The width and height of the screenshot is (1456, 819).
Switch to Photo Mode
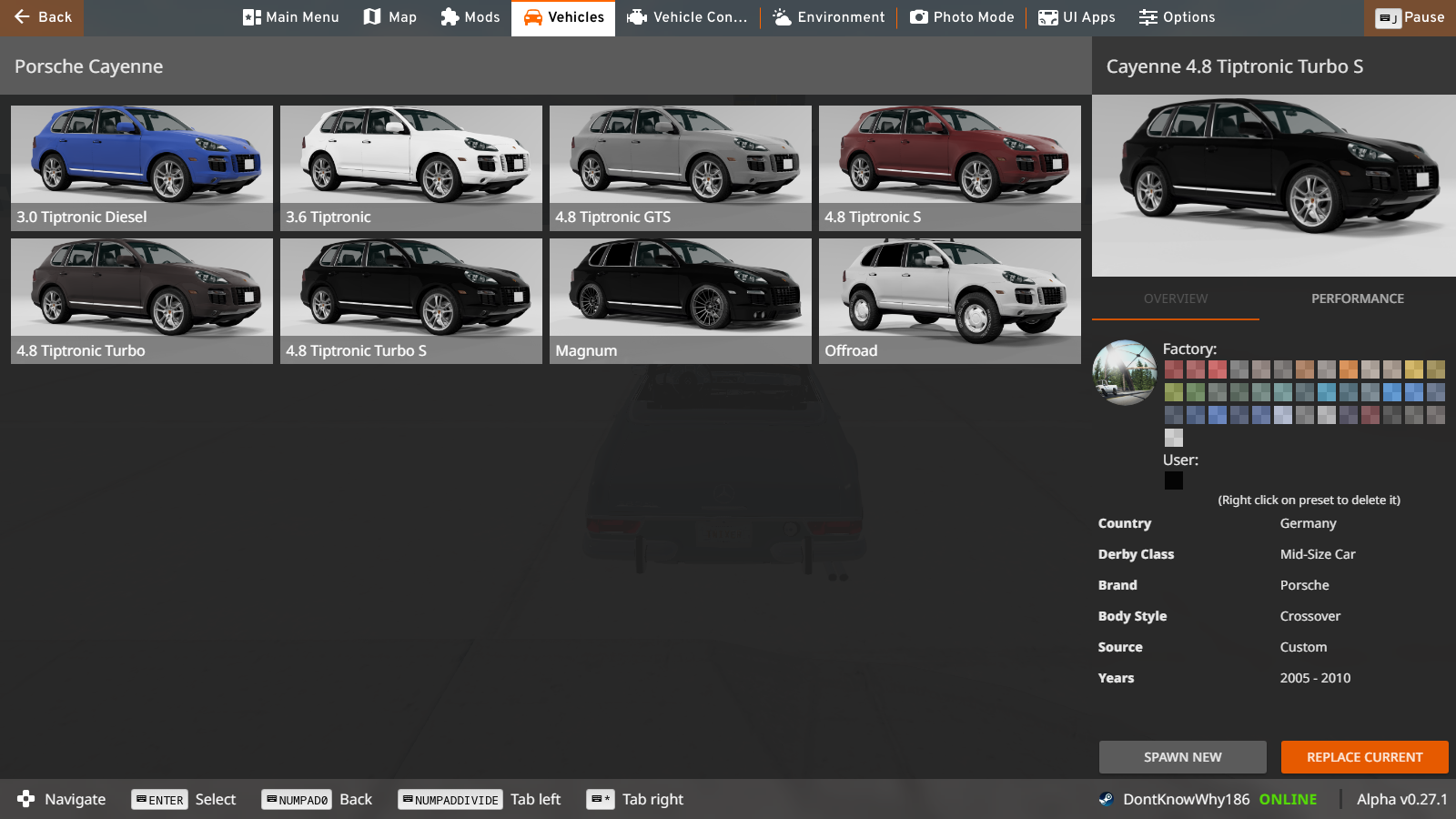point(961,17)
